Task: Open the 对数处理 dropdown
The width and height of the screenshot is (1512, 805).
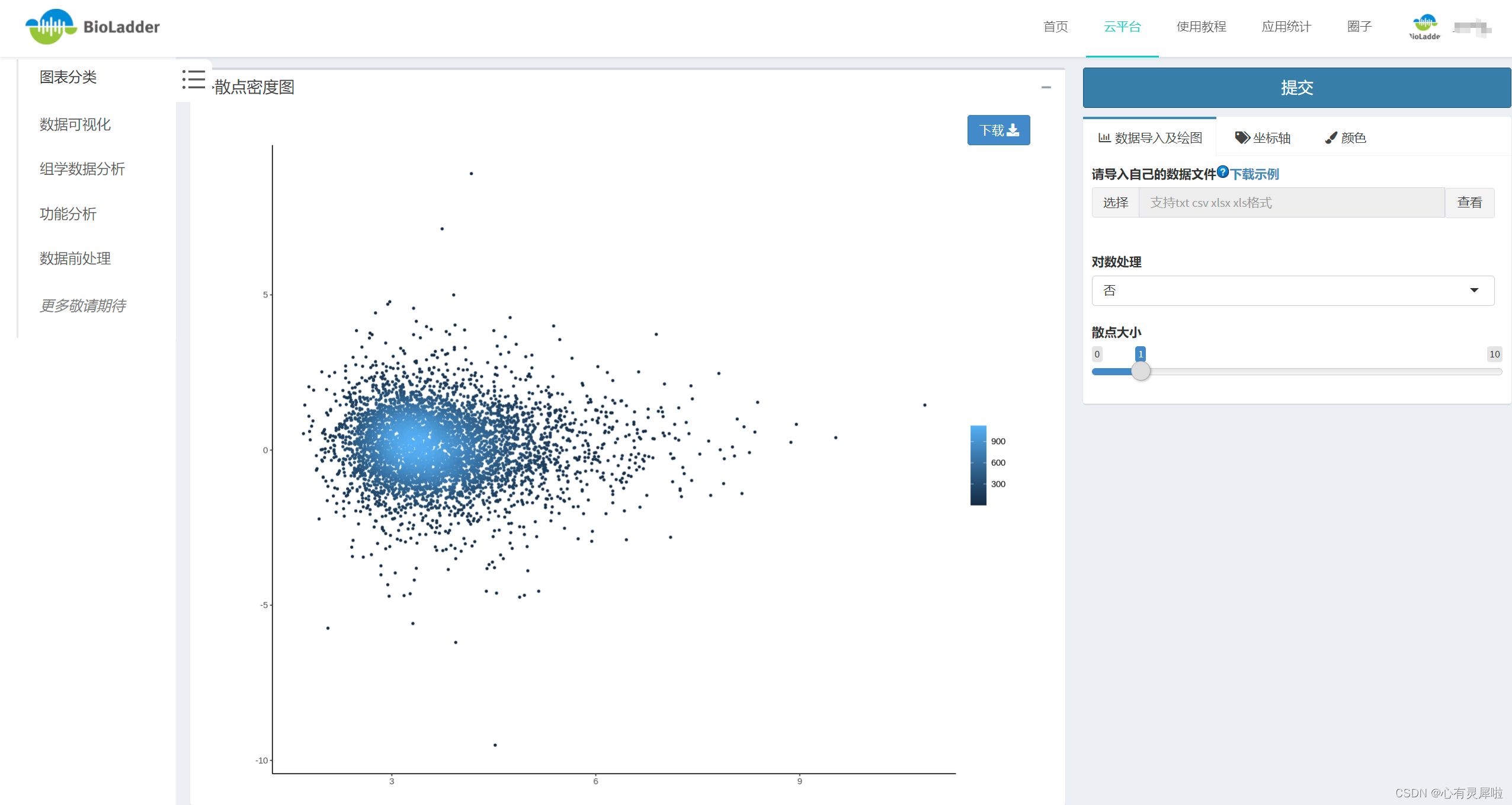Action: [x=1293, y=290]
